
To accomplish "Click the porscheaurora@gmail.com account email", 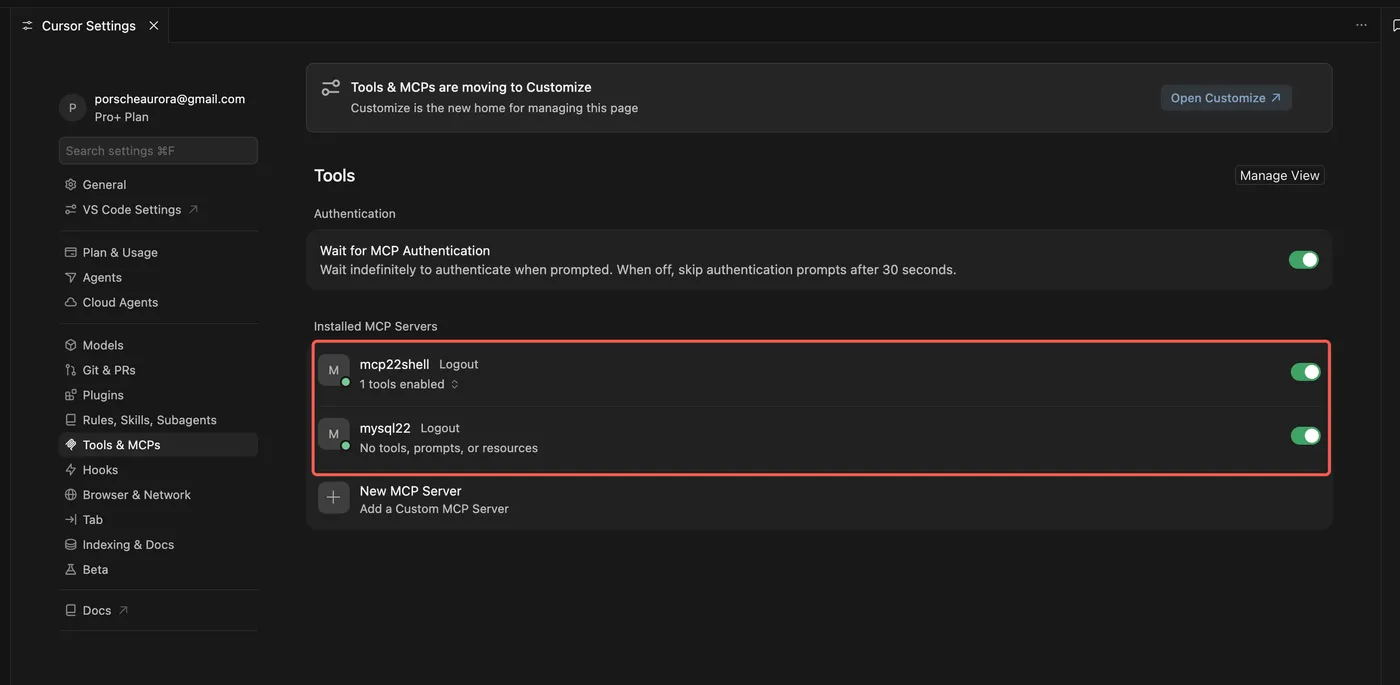I will pyautogui.click(x=170, y=99).
